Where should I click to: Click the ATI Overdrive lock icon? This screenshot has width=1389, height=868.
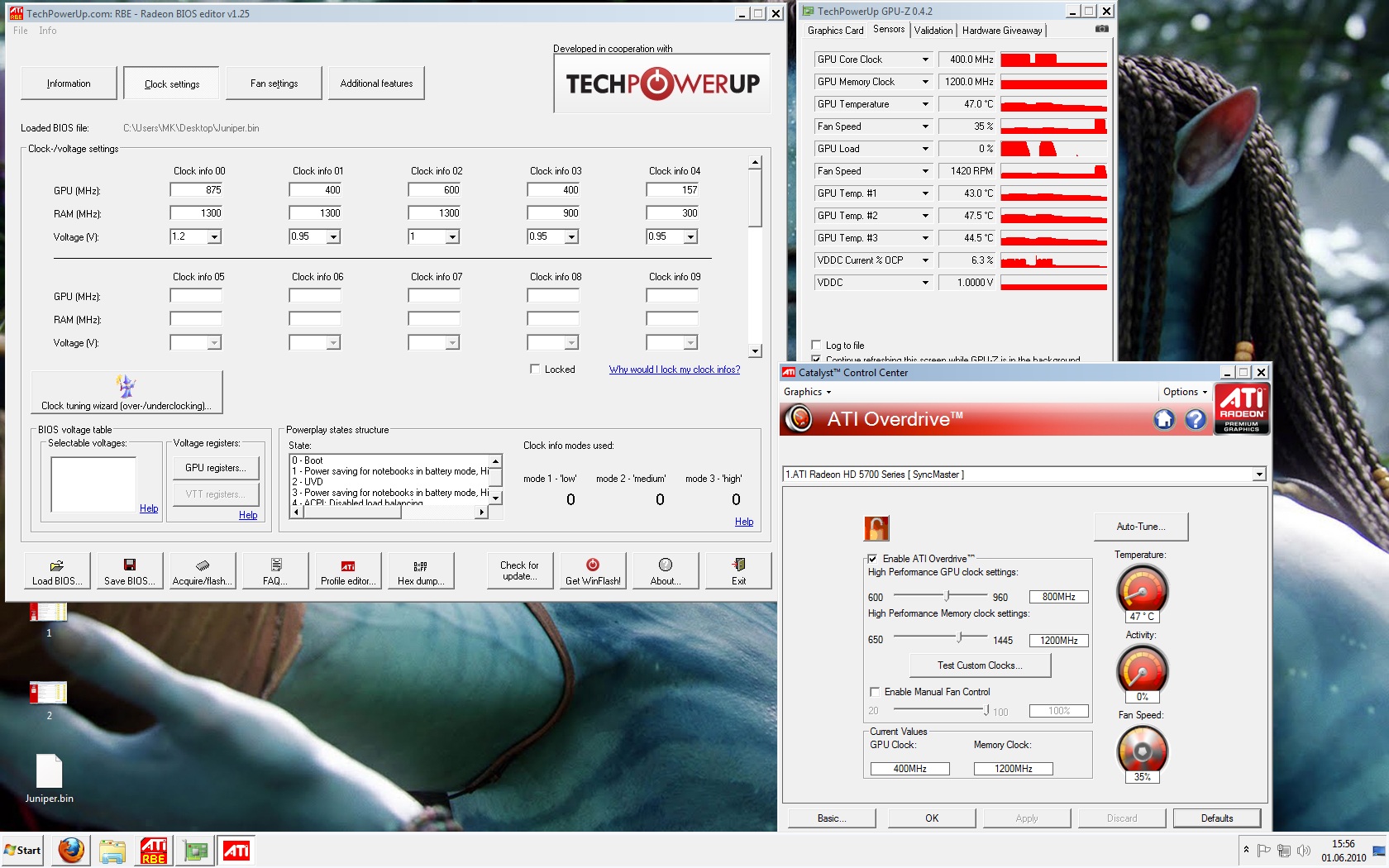point(876,527)
